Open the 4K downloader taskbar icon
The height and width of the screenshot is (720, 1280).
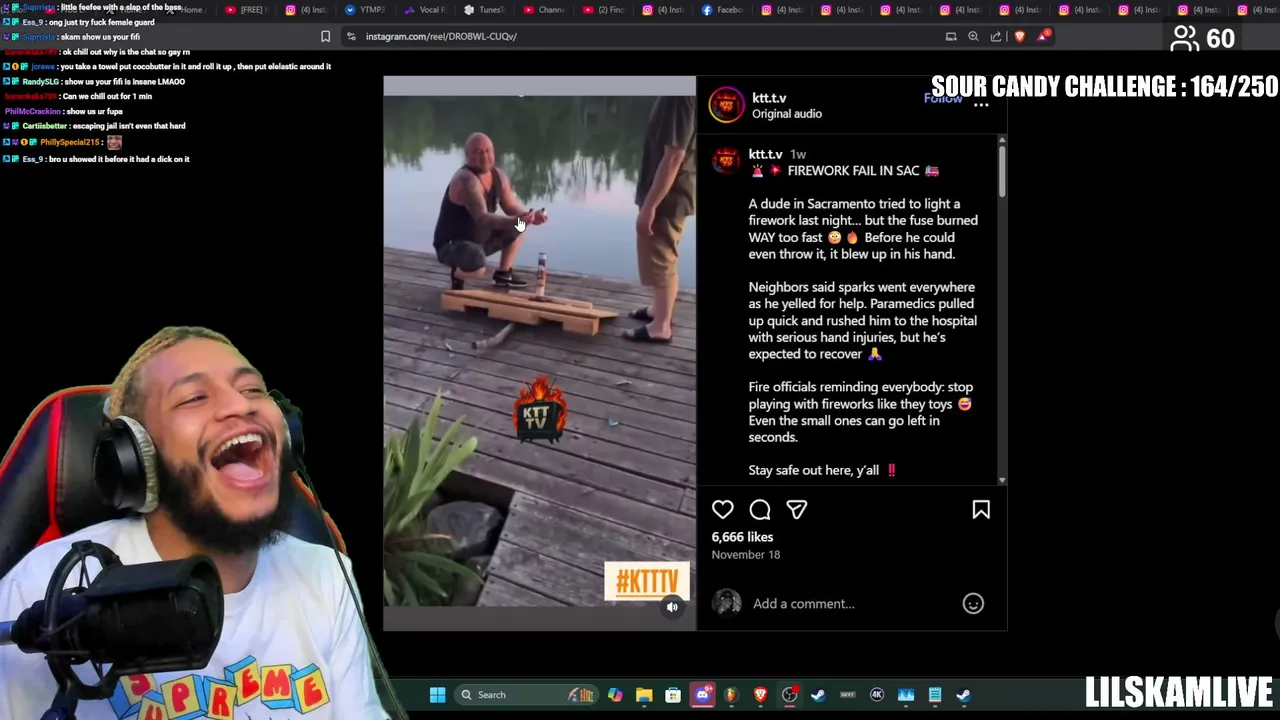coord(877,695)
